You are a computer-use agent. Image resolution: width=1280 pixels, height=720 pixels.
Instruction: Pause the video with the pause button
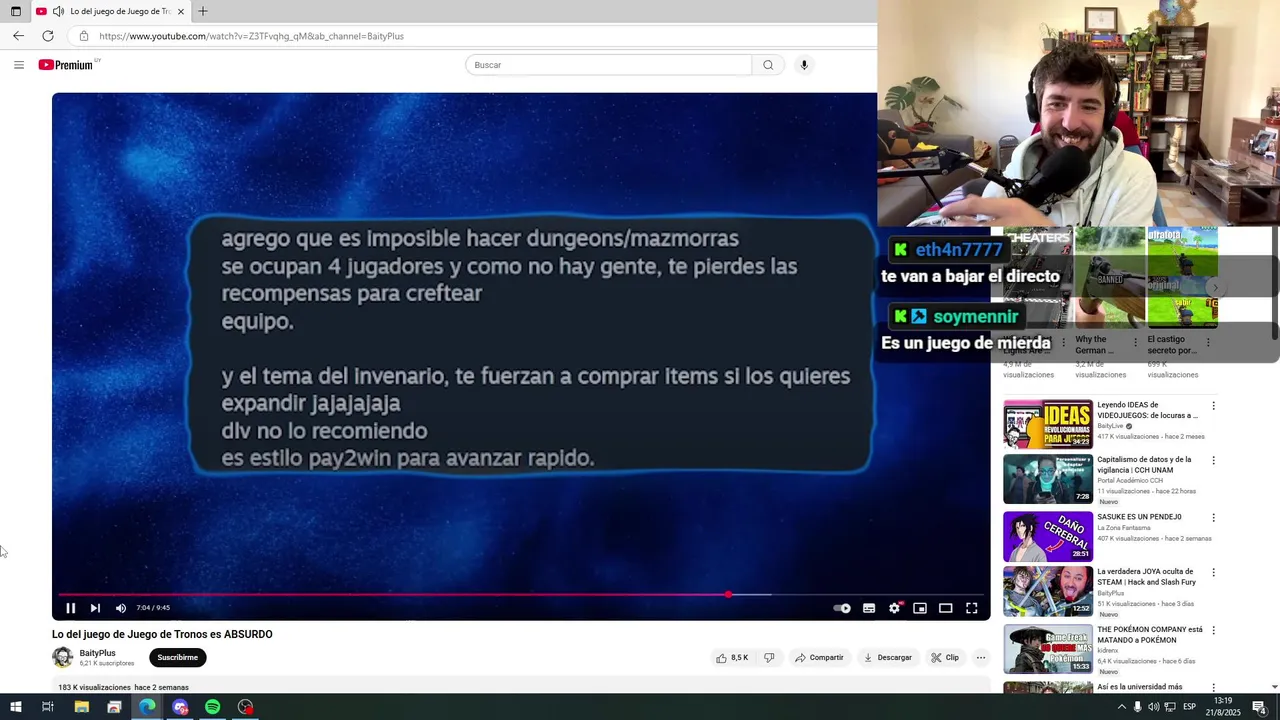70,608
